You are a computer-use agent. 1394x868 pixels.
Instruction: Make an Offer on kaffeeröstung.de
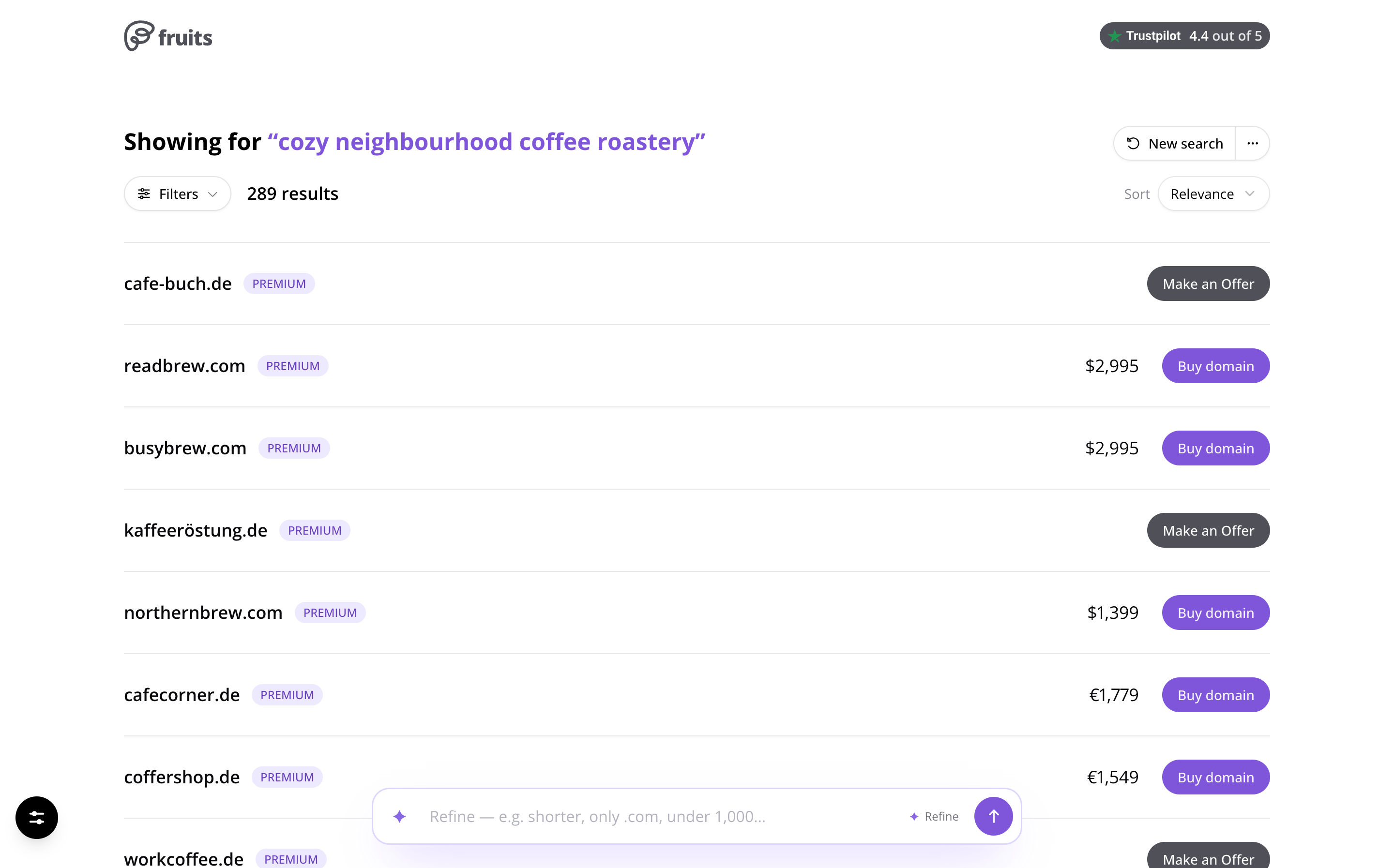pos(1208,530)
